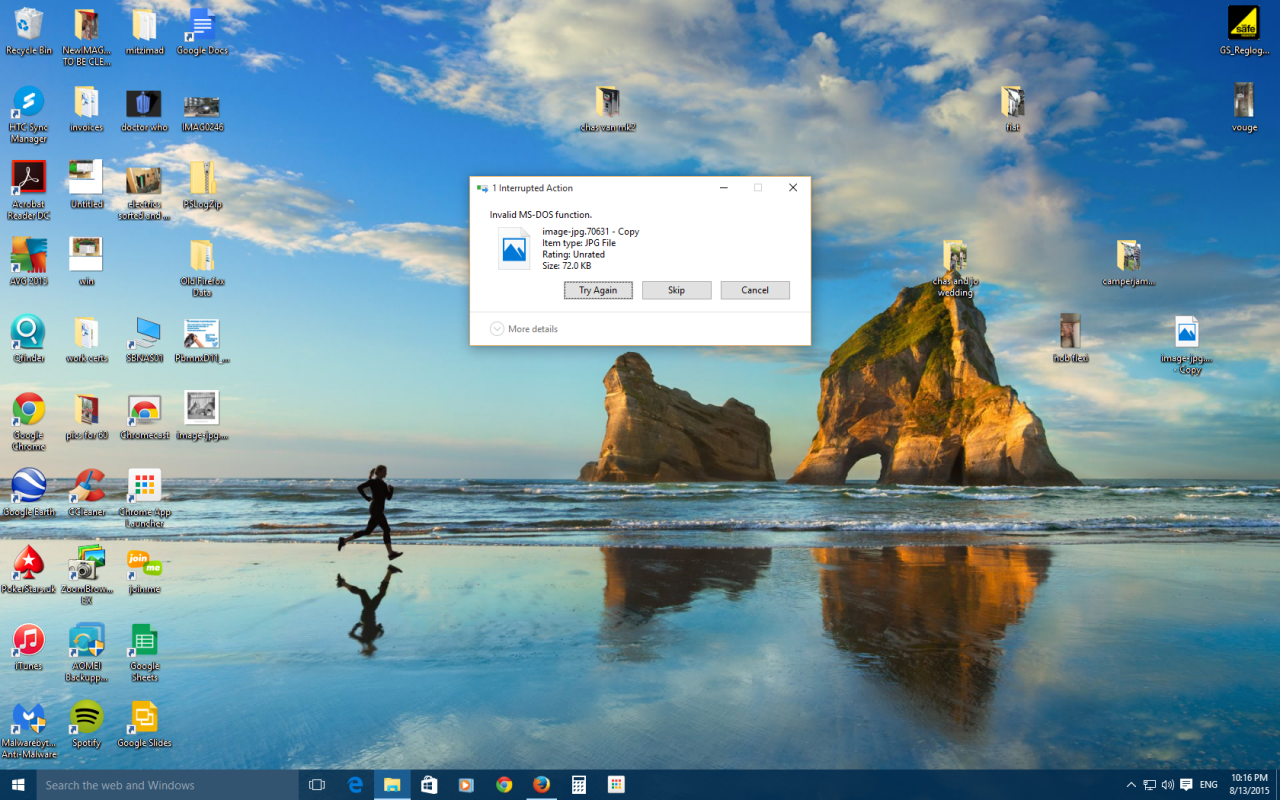Open the Calculator taskbar icon
The width and height of the screenshot is (1280, 800).
[x=579, y=785]
